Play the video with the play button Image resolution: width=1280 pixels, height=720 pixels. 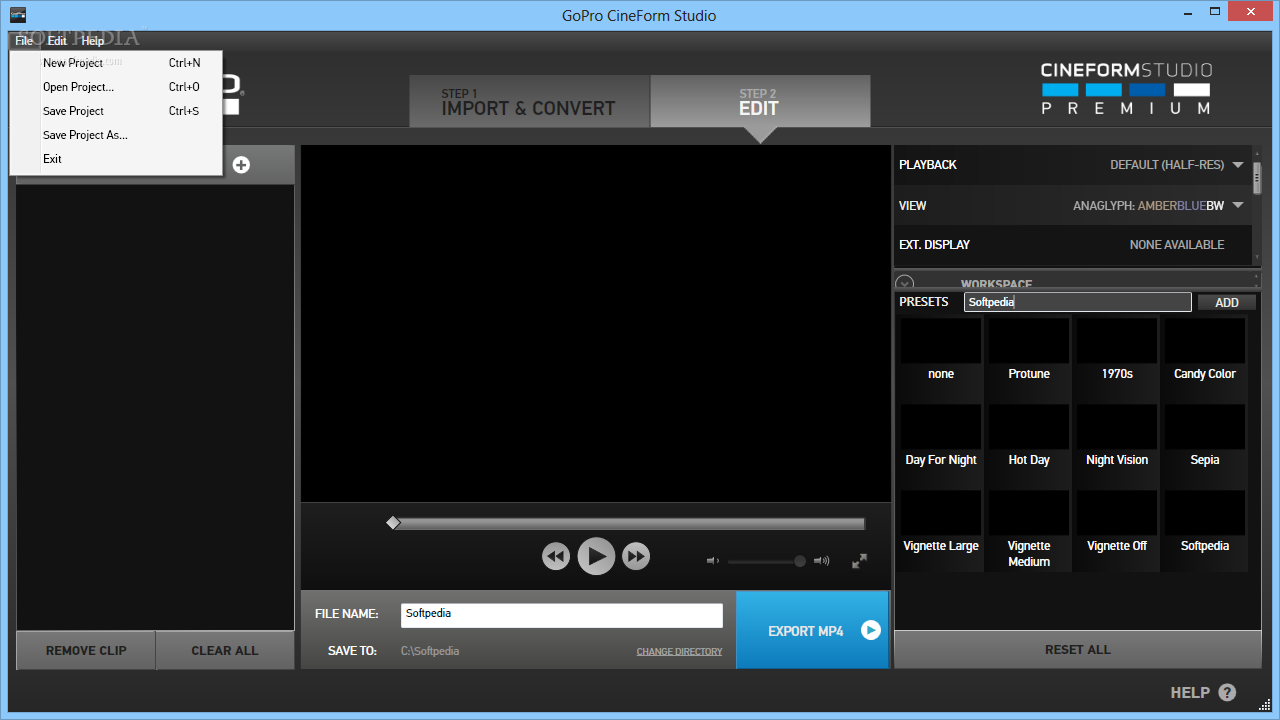(596, 556)
